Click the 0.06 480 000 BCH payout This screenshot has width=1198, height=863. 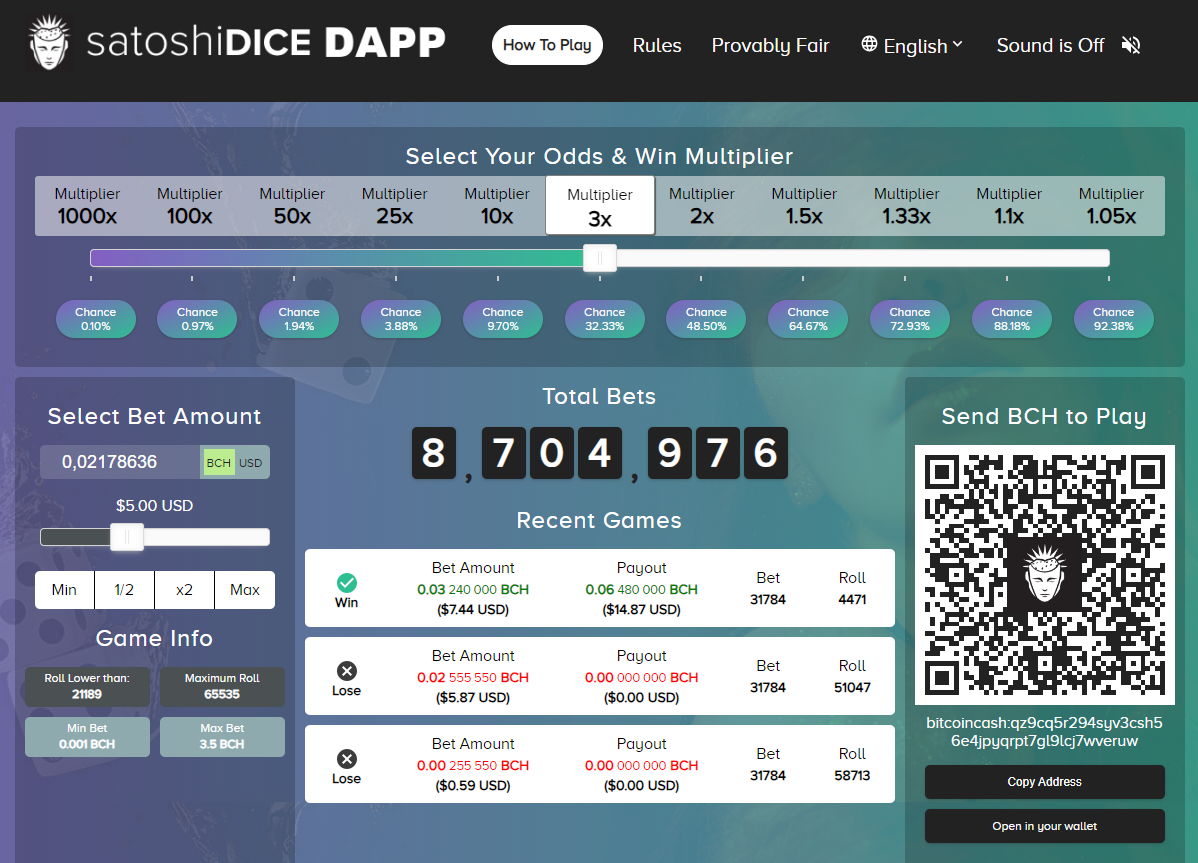(642, 590)
